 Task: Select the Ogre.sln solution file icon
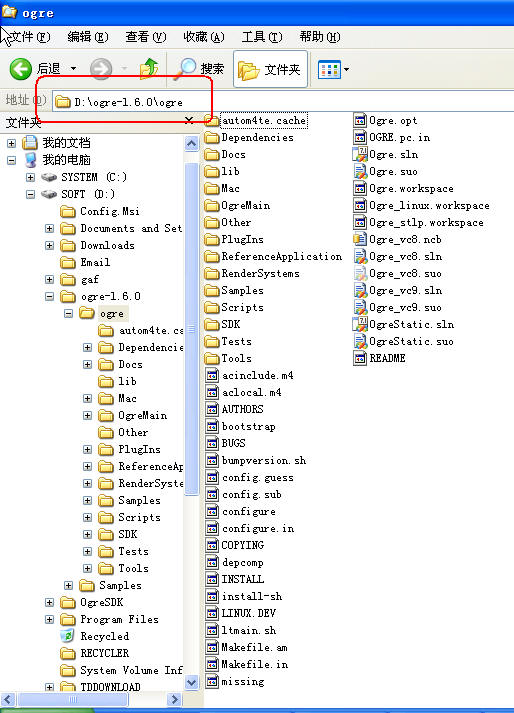pyautogui.click(x=360, y=154)
